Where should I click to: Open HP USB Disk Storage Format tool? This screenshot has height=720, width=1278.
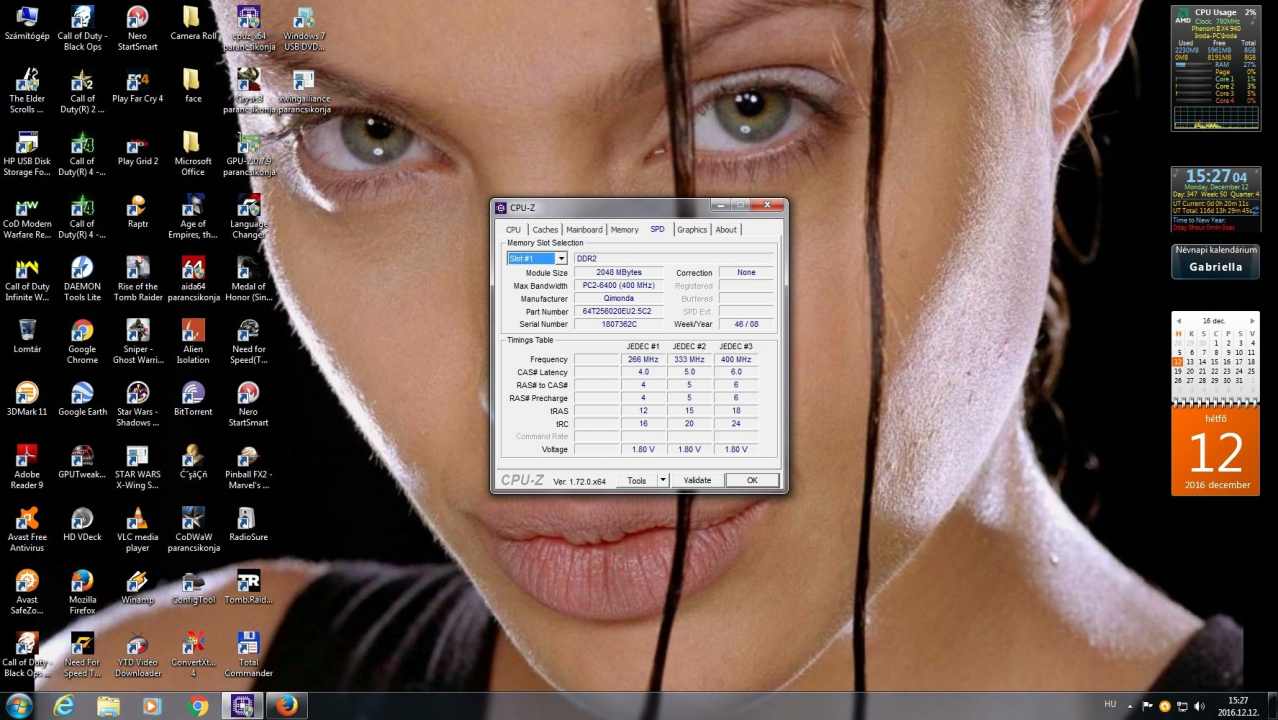point(27,154)
